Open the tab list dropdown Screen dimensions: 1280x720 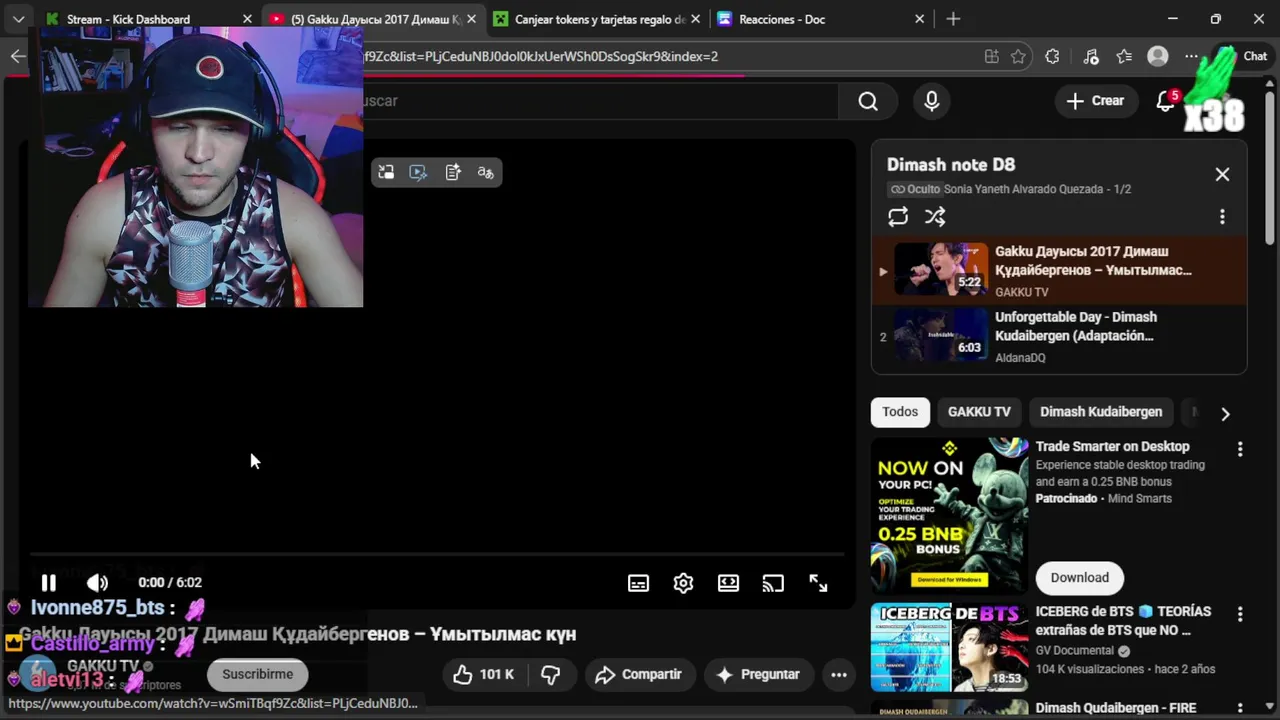coord(18,19)
